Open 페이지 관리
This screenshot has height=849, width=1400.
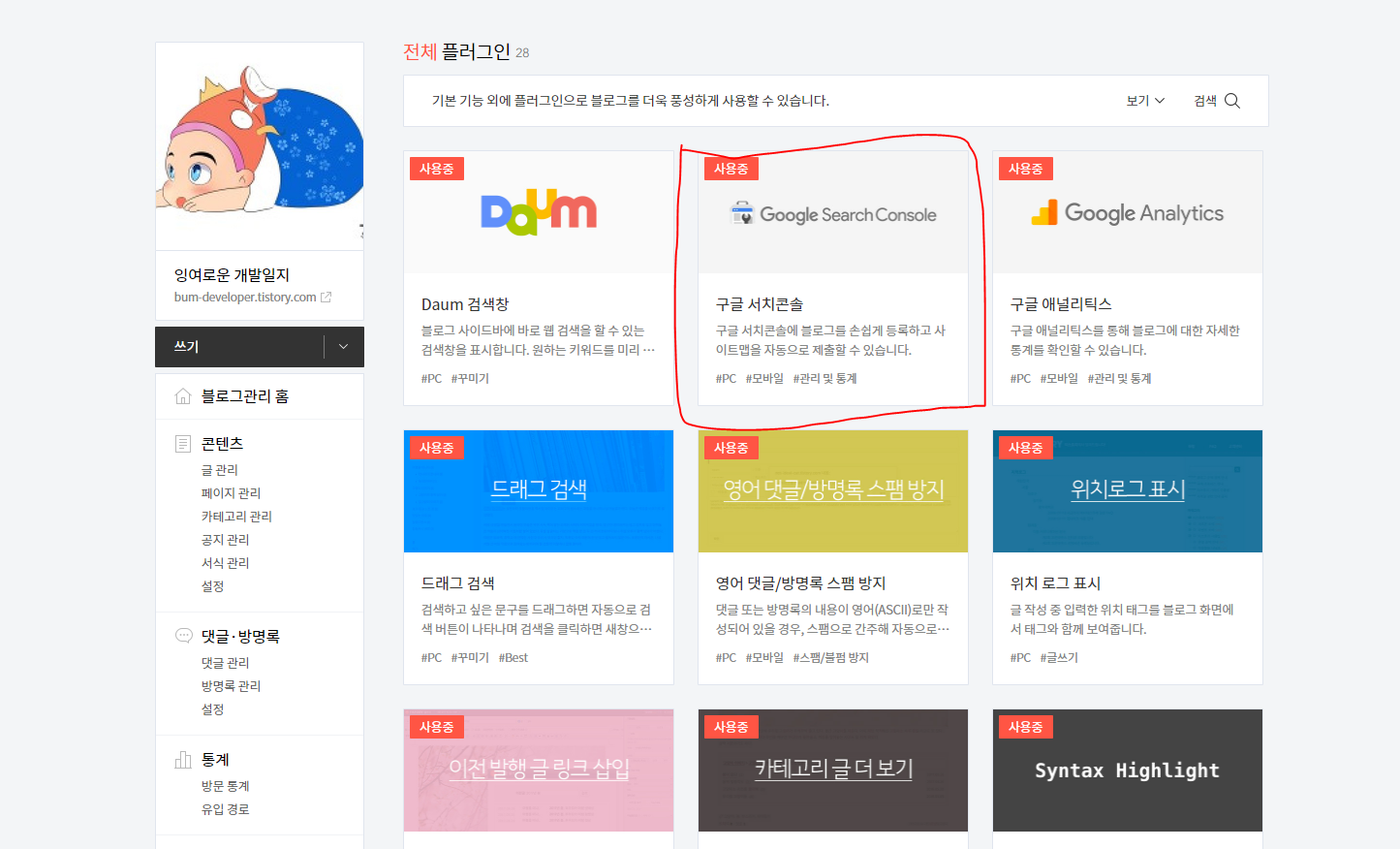click(x=231, y=493)
